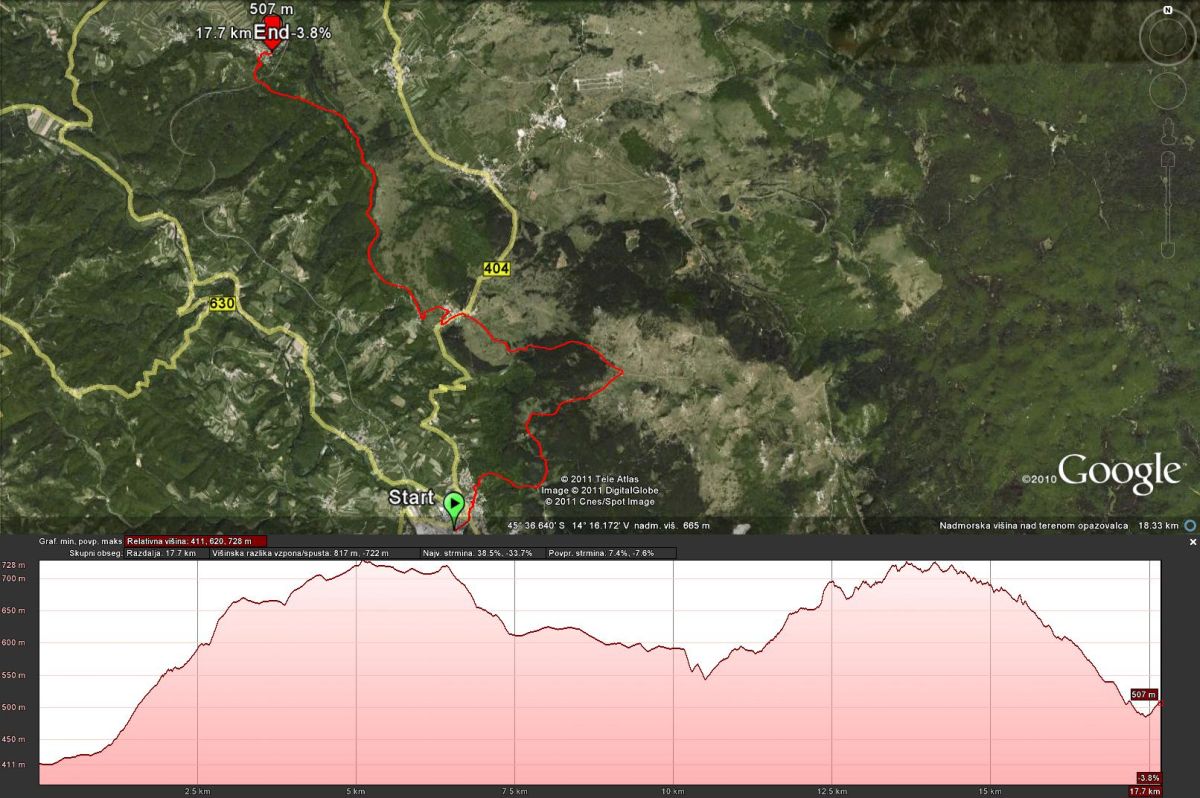Close the elevation profile panel

[x=1192, y=542]
